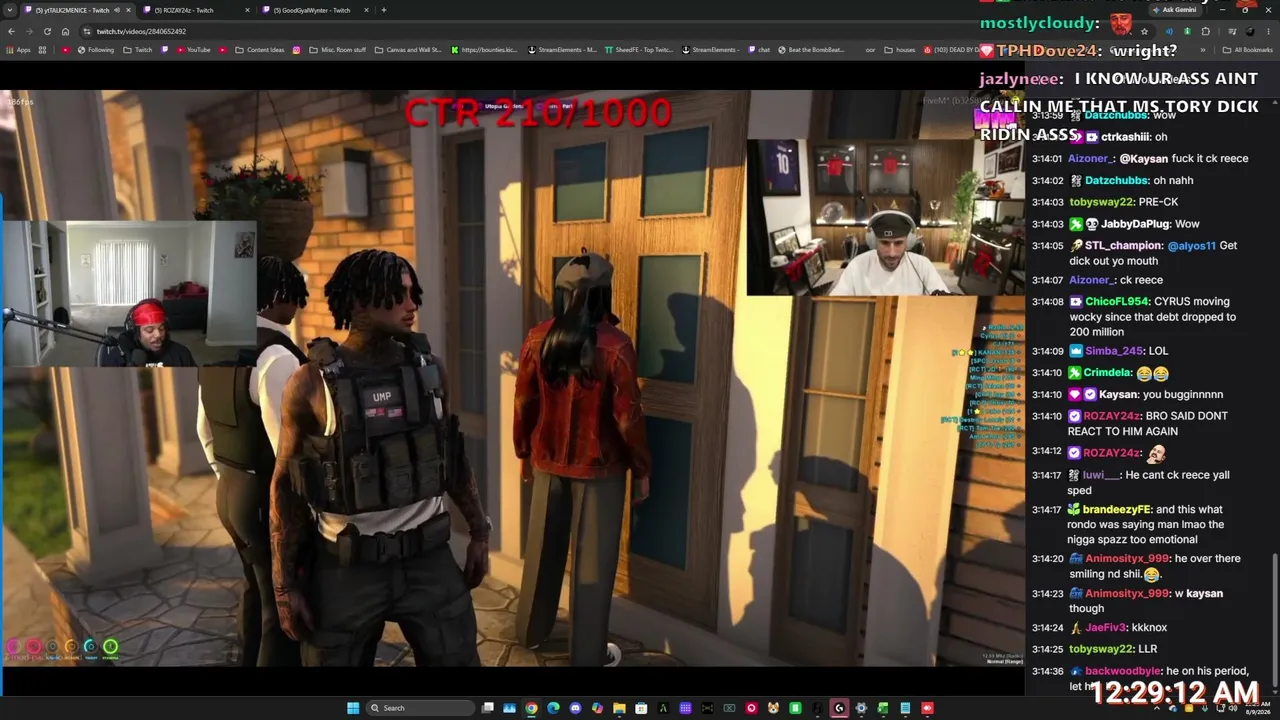The height and width of the screenshot is (720, 1280).
Task: Expand the houses bookmarks folder
Action: click(x=900, y=50)
